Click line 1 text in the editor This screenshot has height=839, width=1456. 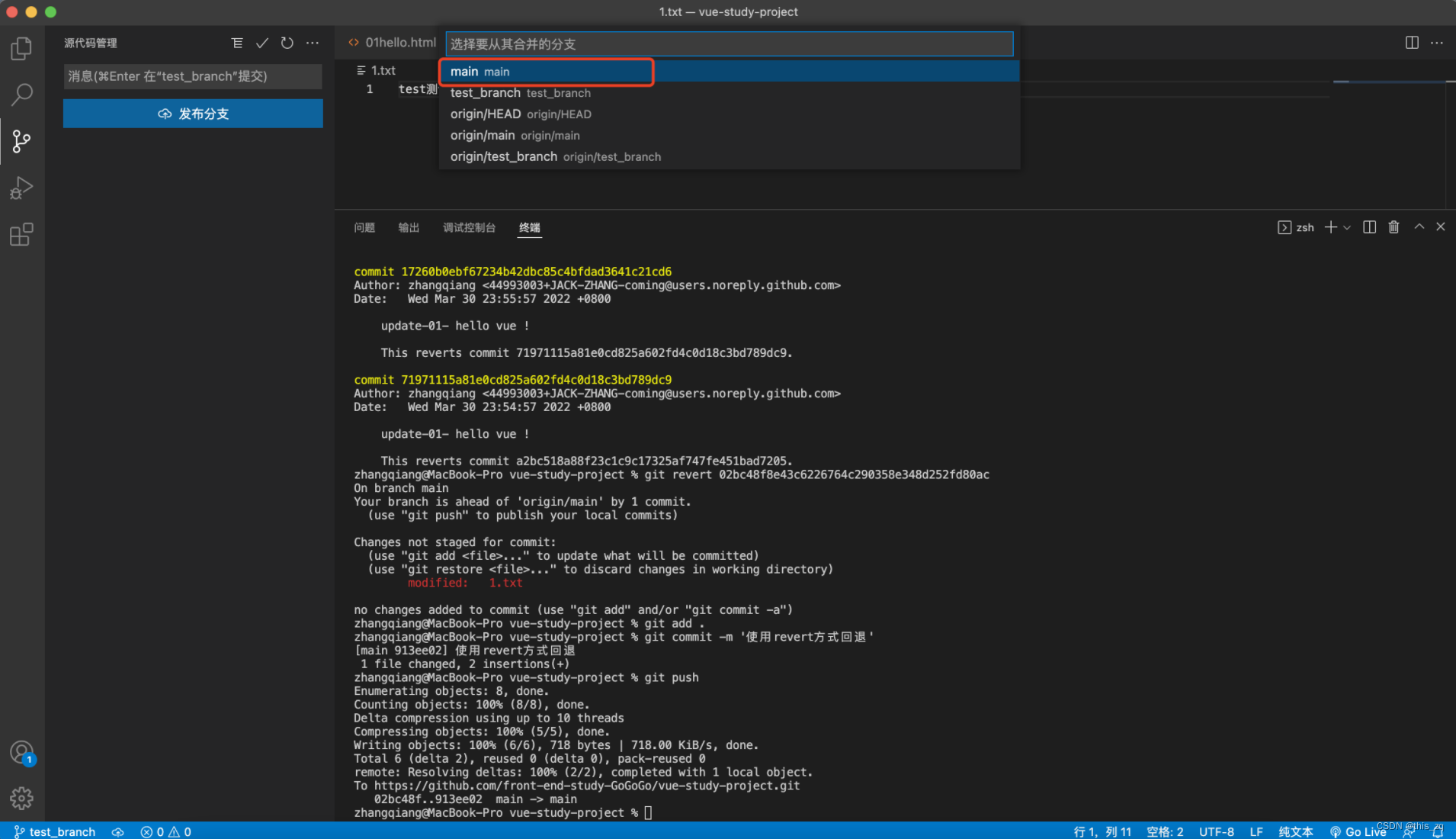418,89
